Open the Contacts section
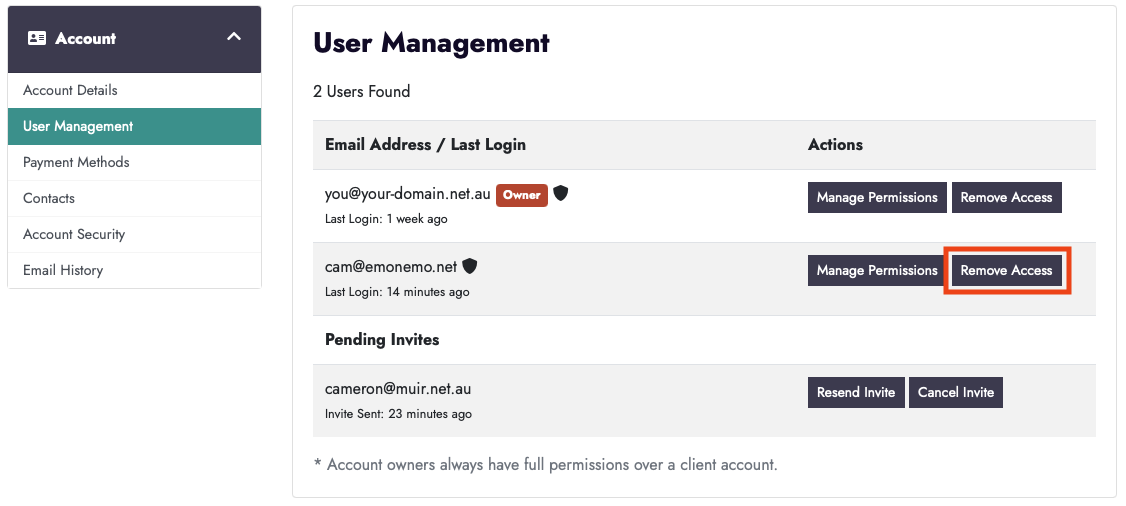This screenshot has width=1126, height=506. click(49, 198)
